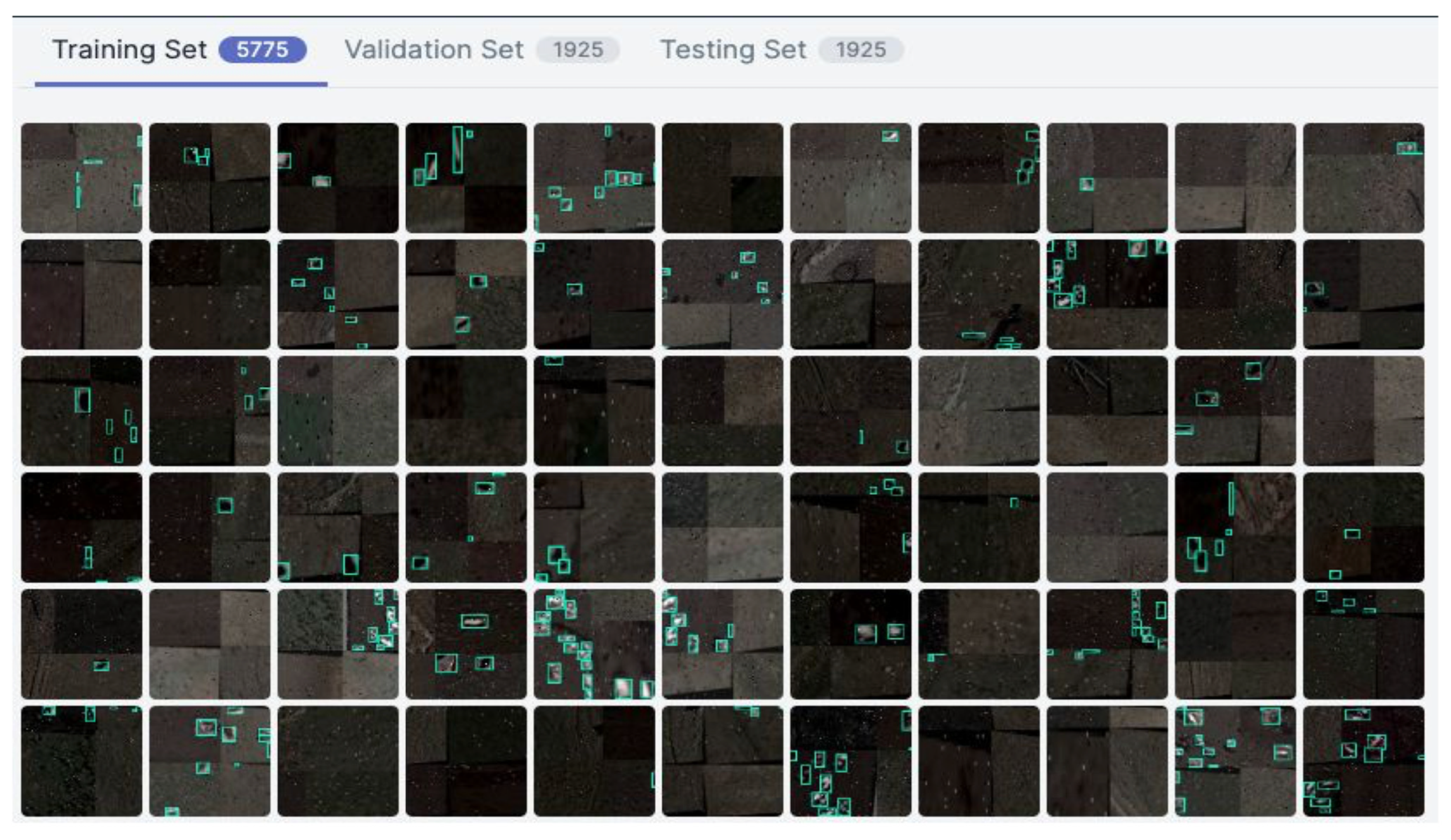Click the 5775 training count badge
The height and width of the screenshot is (840, 1451).
click(262, 49)
